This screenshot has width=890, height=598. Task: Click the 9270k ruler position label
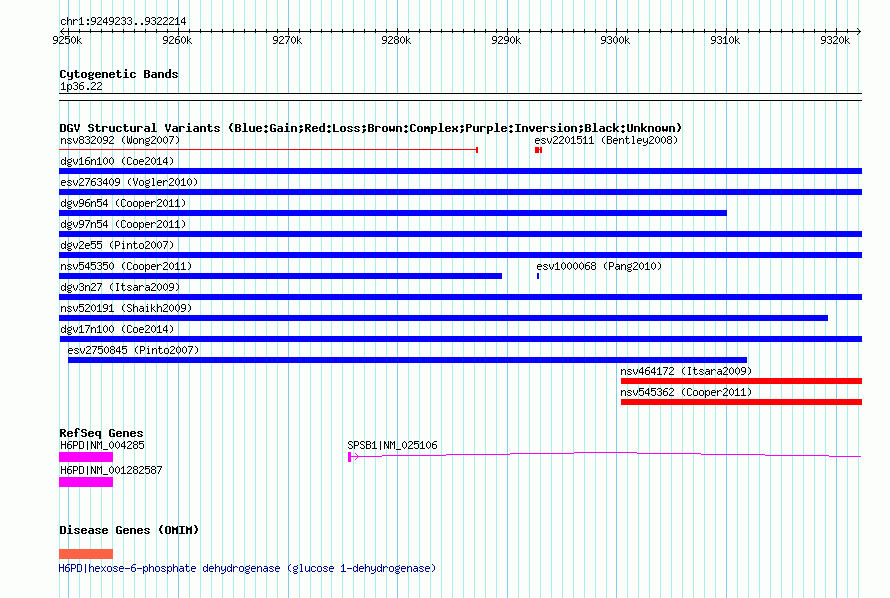click(287, 40)
